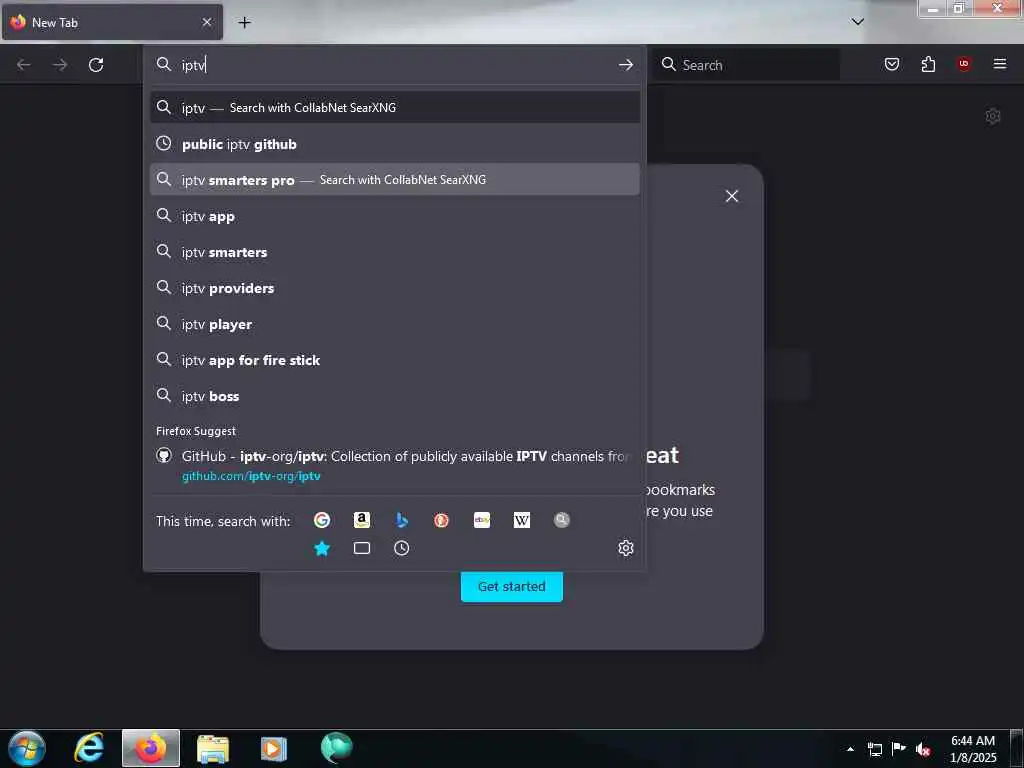Select suggestion 'iptv smarters pro'
The image size is (1024, 768).
(394, 180)
